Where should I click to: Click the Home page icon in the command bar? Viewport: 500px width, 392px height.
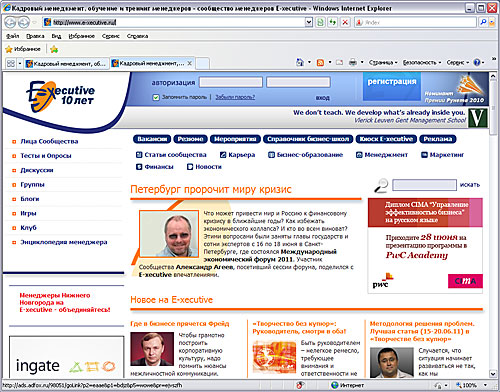click(300, 62)
